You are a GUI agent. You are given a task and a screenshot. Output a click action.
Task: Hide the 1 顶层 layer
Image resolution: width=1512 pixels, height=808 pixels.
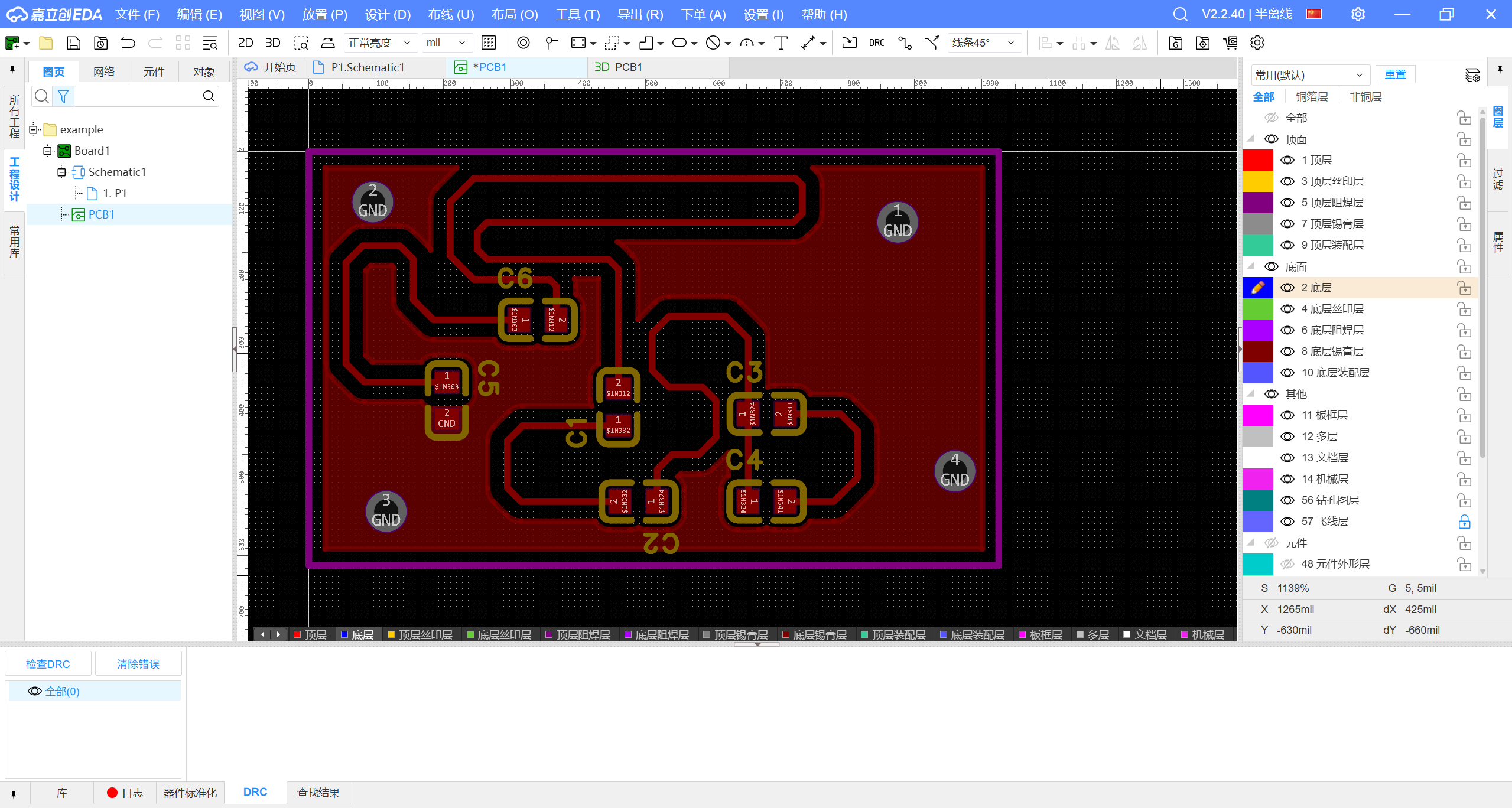tap(1287, 160)
